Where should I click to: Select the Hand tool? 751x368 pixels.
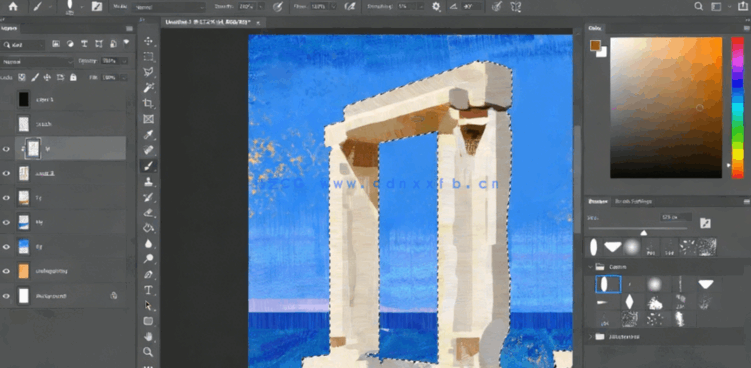(x=148, y=336)
